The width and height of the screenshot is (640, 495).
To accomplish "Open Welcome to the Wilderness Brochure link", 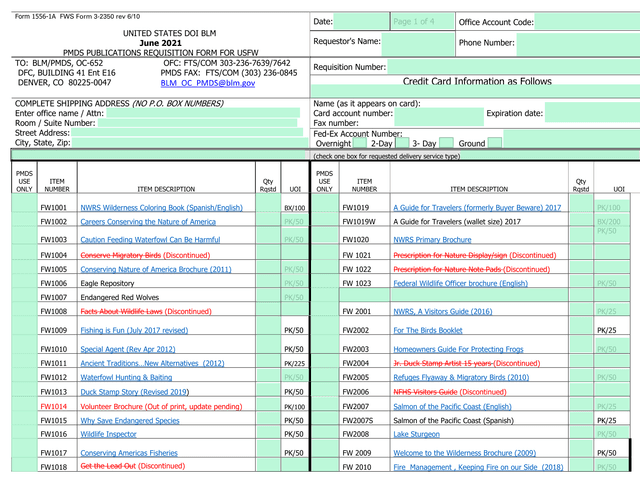I will click(x=464, y=453).
